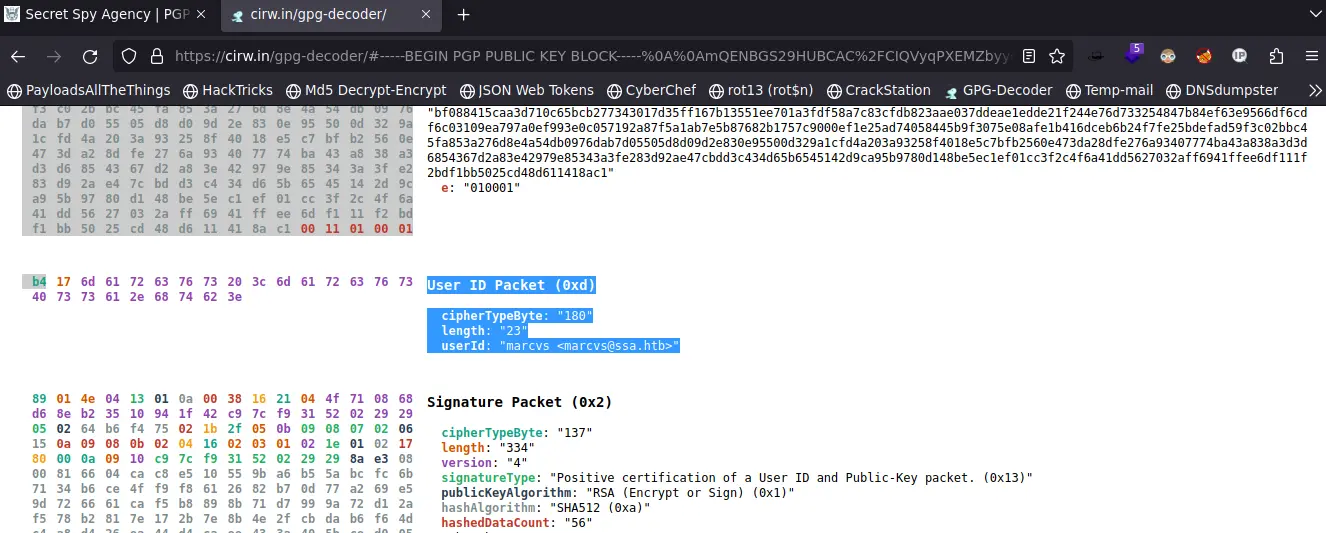This screenshot has height=533, width=1326.
Task: Go forward to next page
Action: [x=54, y=56]
